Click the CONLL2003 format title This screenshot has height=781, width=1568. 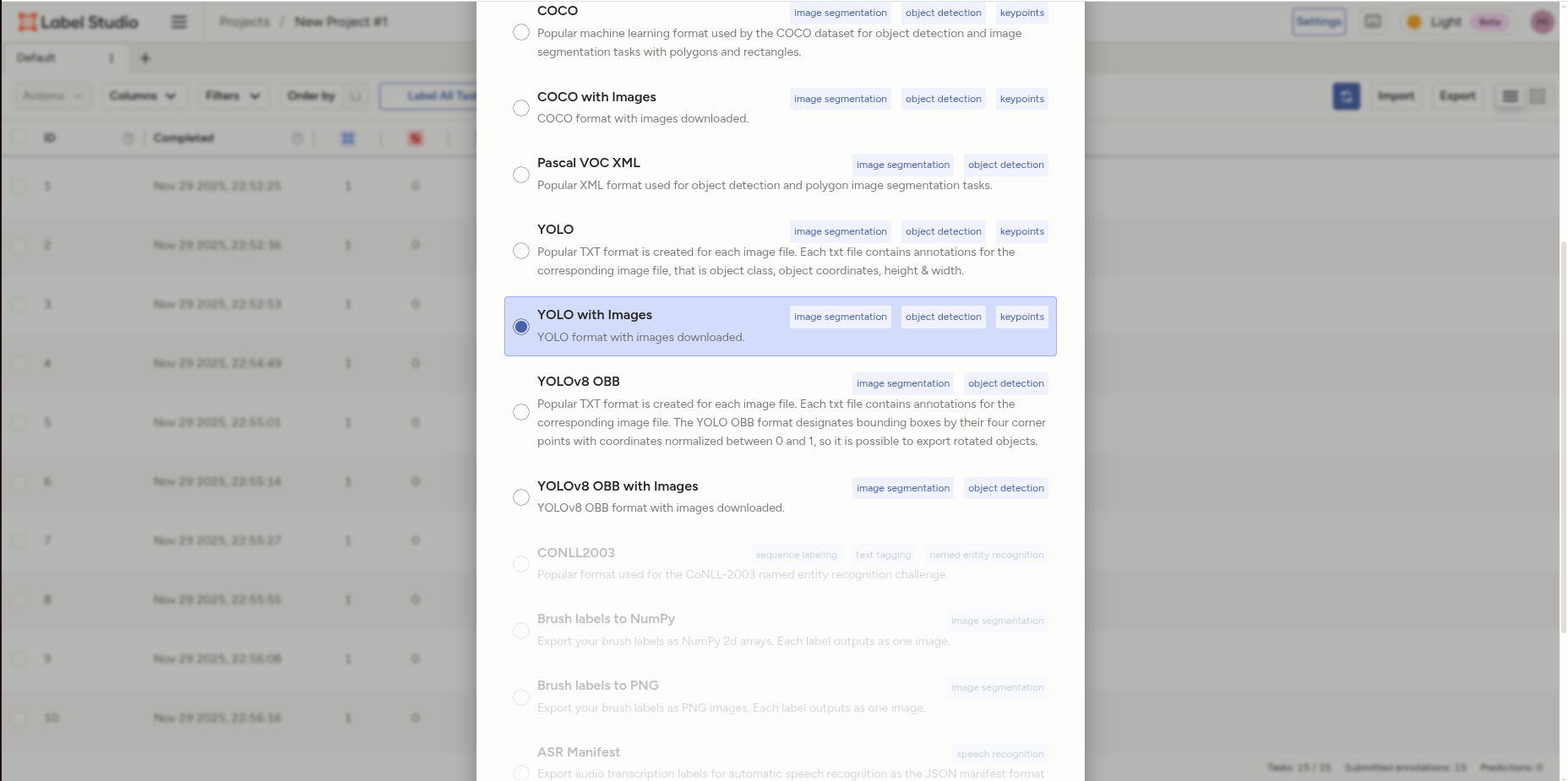(x=576, y=553)
